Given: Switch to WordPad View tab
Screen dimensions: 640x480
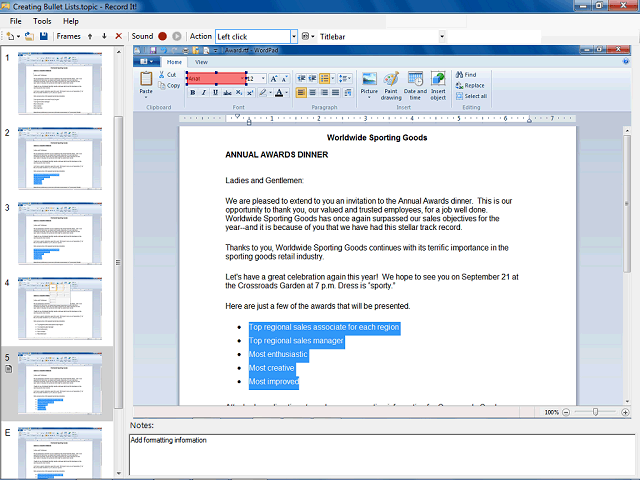Looking at the screenshot, I should point(201,62).
